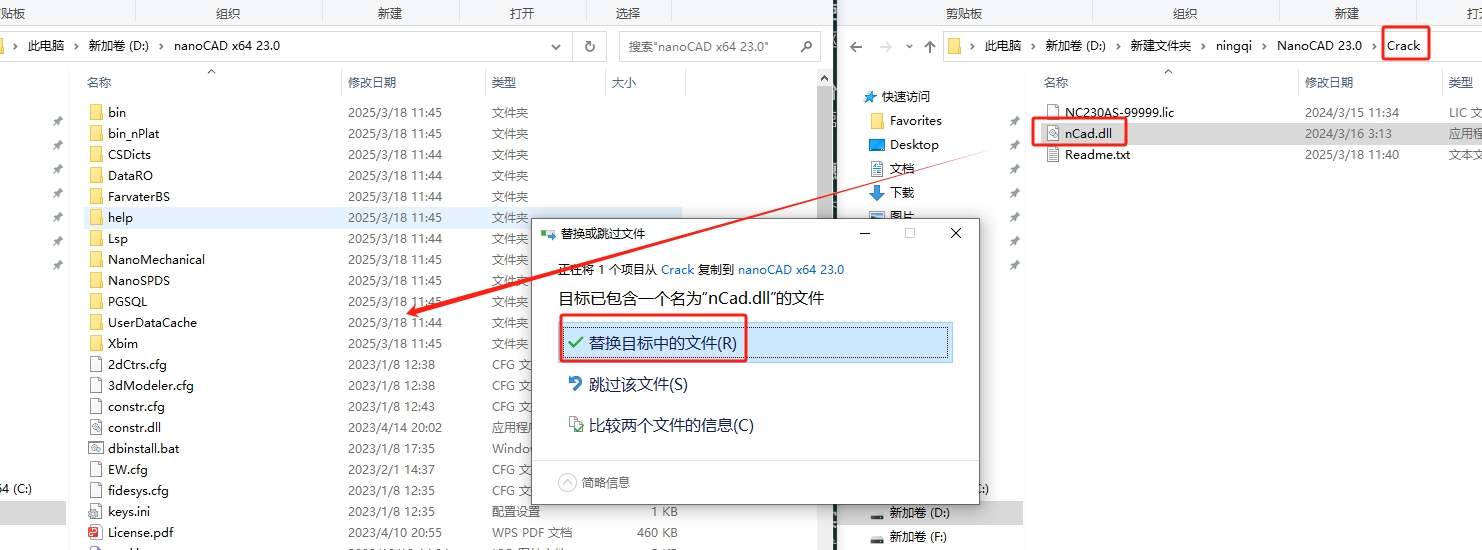Sort Crack window by 名称 column
Viewport: 1482px width, 550px height.
[1056, 83]
